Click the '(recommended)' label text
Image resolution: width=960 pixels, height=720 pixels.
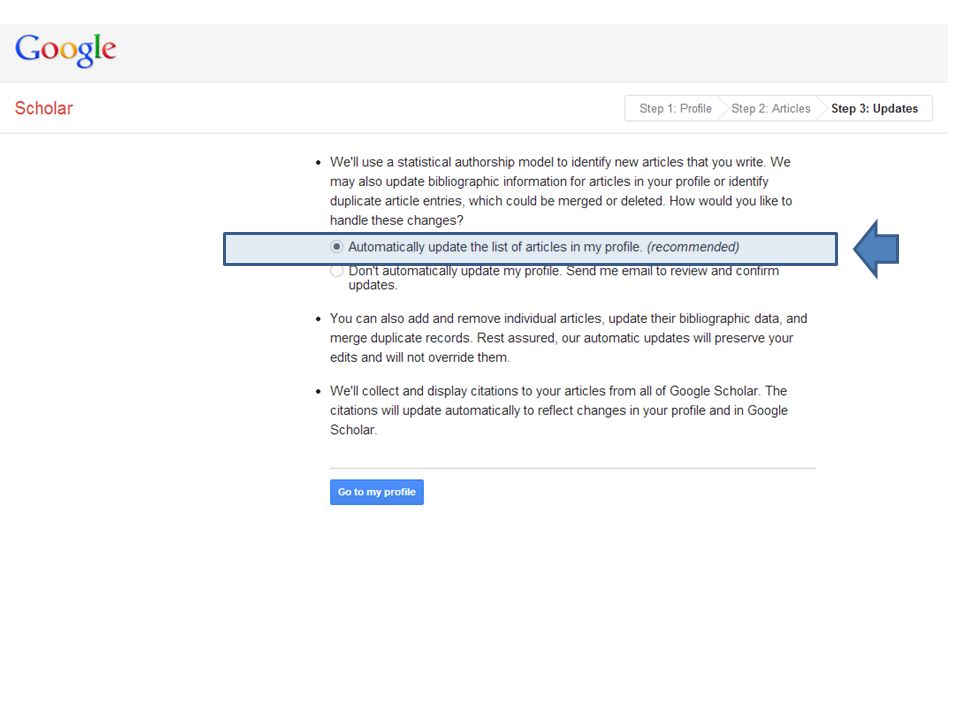(x=693, y=247)
